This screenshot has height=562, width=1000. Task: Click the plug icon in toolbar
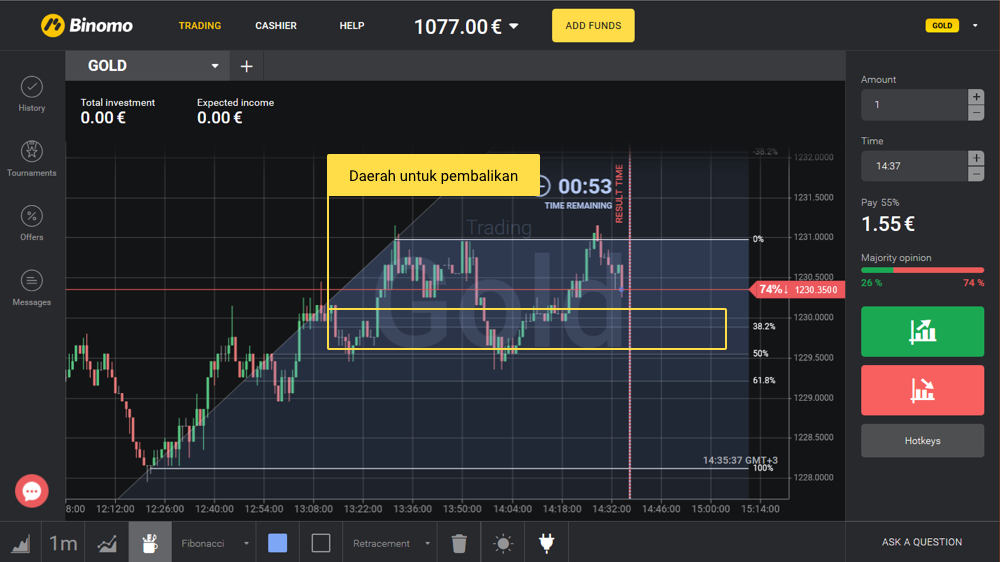click(x=547, y=543)
